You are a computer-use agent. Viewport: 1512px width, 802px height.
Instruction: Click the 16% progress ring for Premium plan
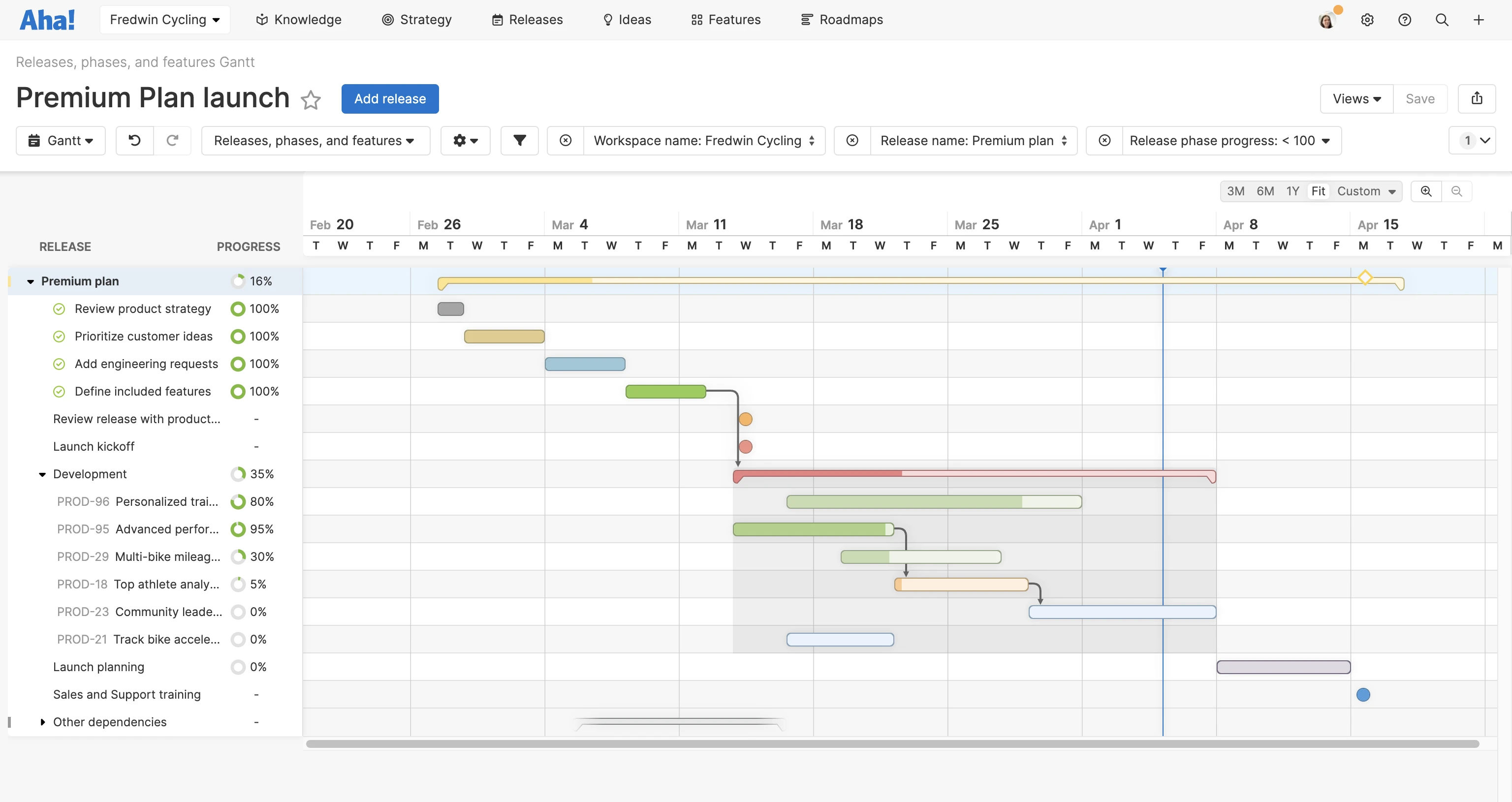(x=238, y=281)
